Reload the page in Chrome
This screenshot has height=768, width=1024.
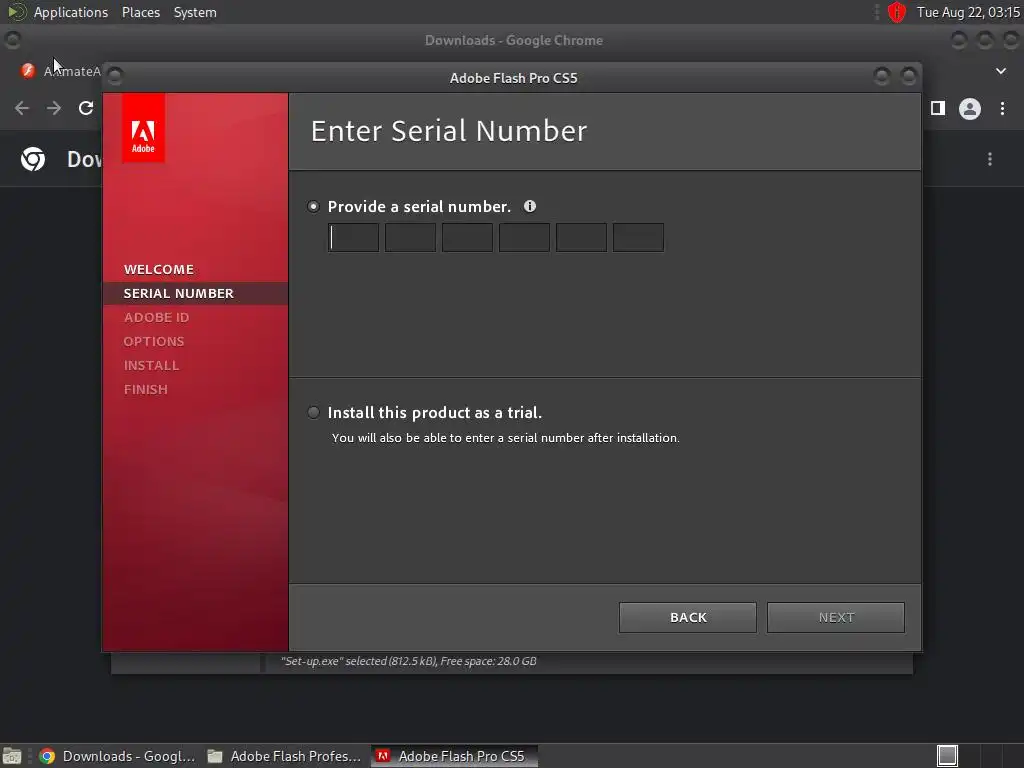tap(86, 108)
